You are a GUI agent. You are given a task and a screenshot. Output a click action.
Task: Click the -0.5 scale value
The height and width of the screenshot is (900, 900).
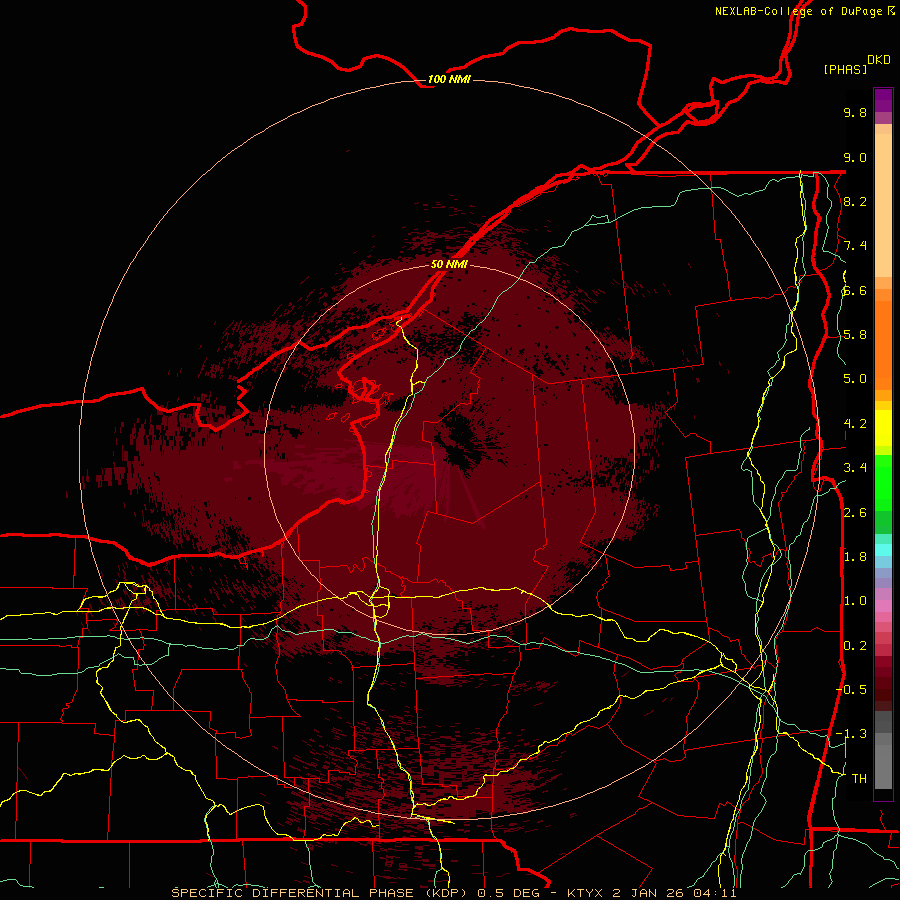coord(851,690)
